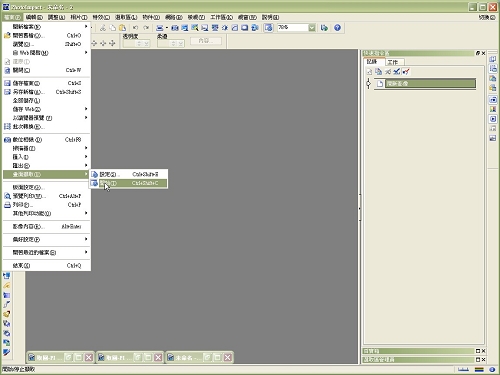
Task: Expand the 以瀏覽器預覽 submenu
Action: pos(47,118)
